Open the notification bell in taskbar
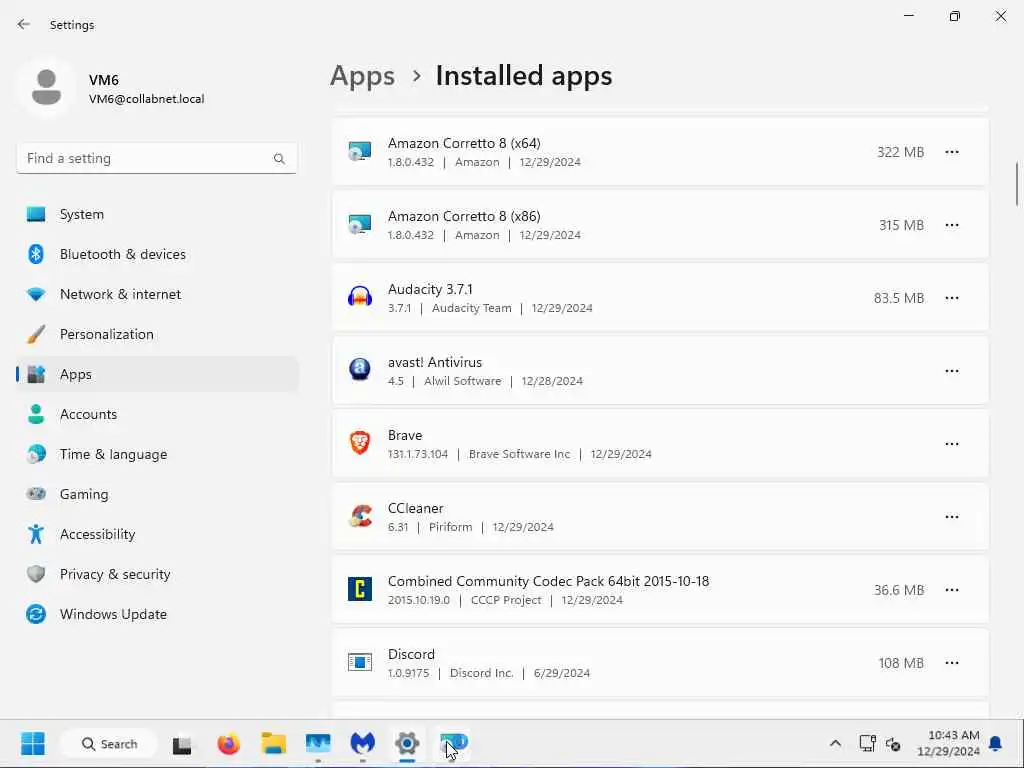Viewport: 1024px width, 768px height. 995,744
